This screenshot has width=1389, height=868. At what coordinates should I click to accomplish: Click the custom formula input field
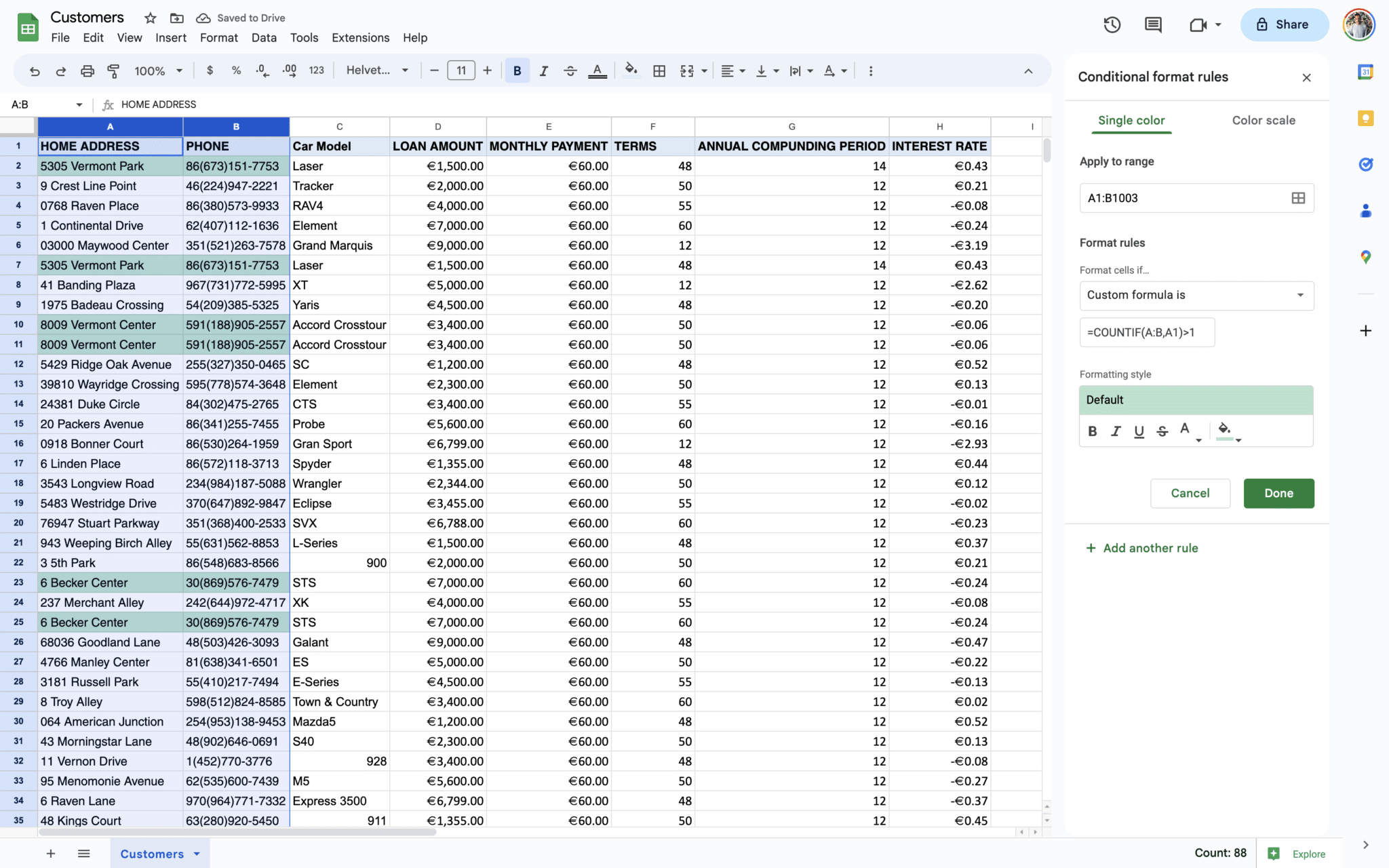1146,332
